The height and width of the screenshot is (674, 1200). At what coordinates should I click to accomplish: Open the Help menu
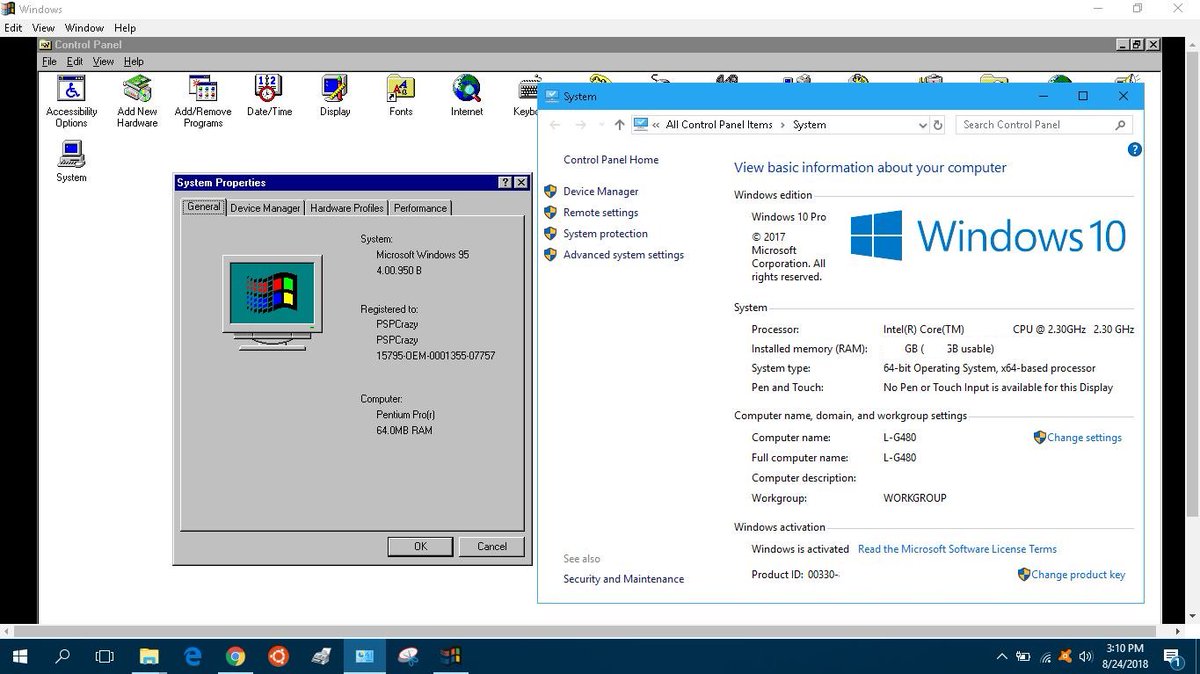125,27
